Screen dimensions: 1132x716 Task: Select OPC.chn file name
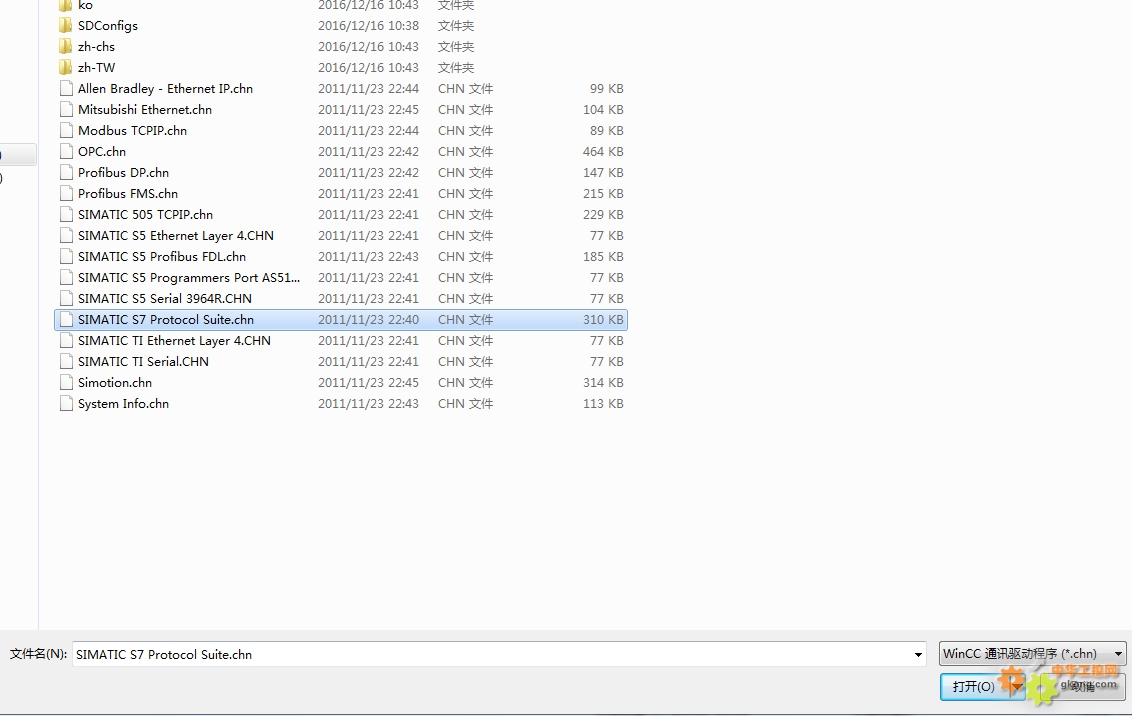102,152
